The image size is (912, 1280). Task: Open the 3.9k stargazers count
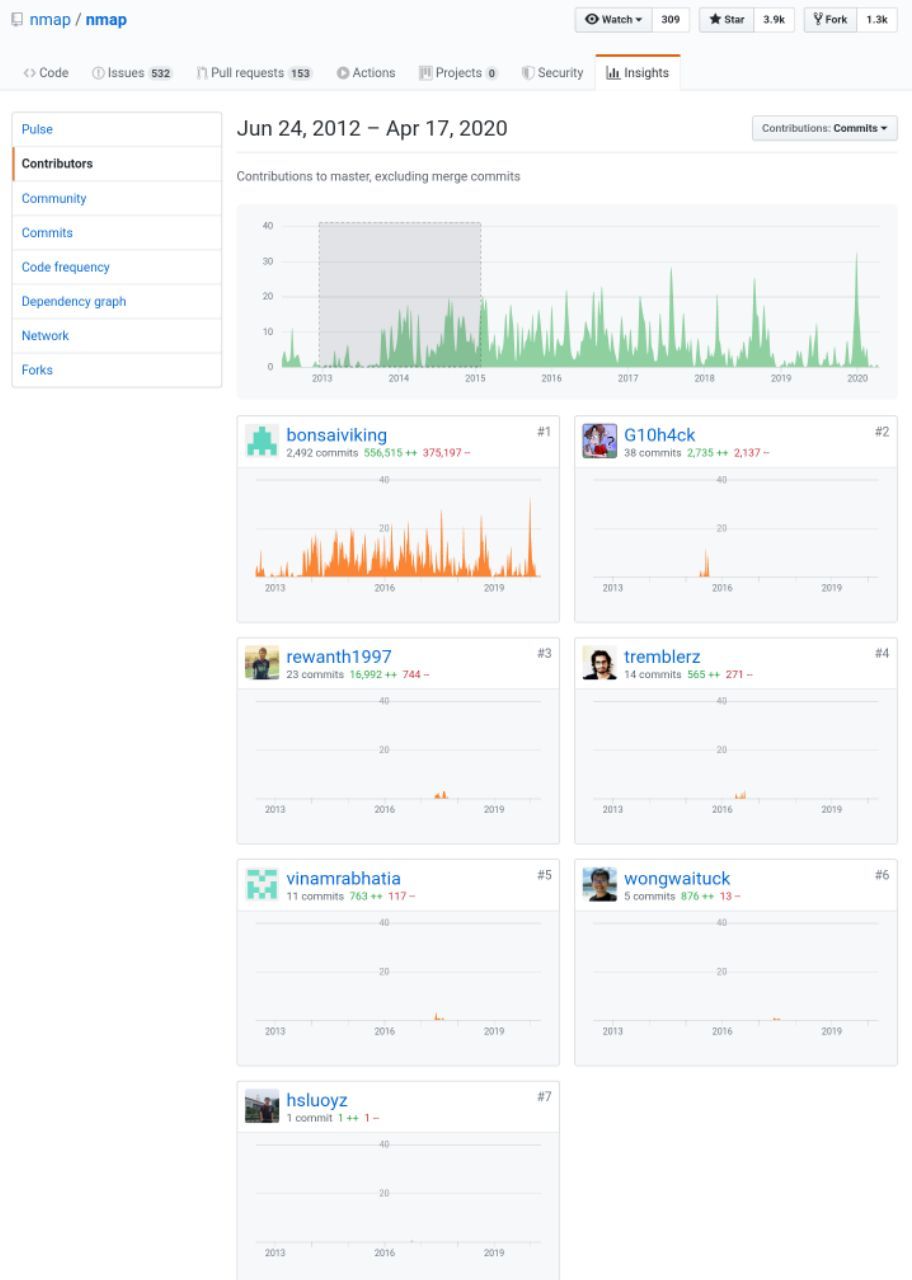(773, 20)
